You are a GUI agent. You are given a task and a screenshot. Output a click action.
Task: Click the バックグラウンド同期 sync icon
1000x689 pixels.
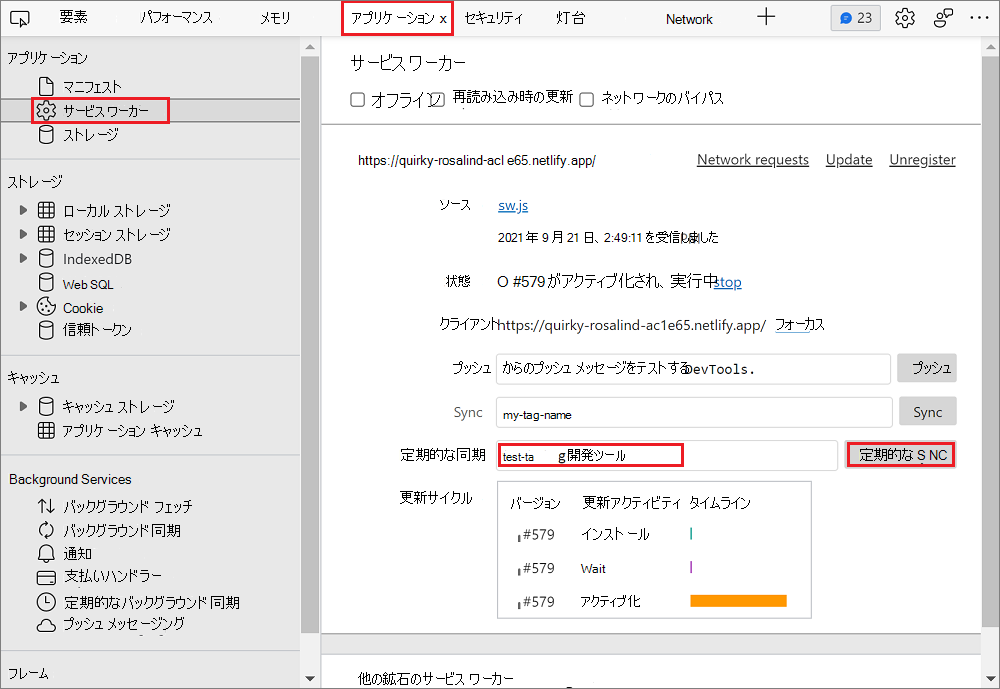(46, 530)
